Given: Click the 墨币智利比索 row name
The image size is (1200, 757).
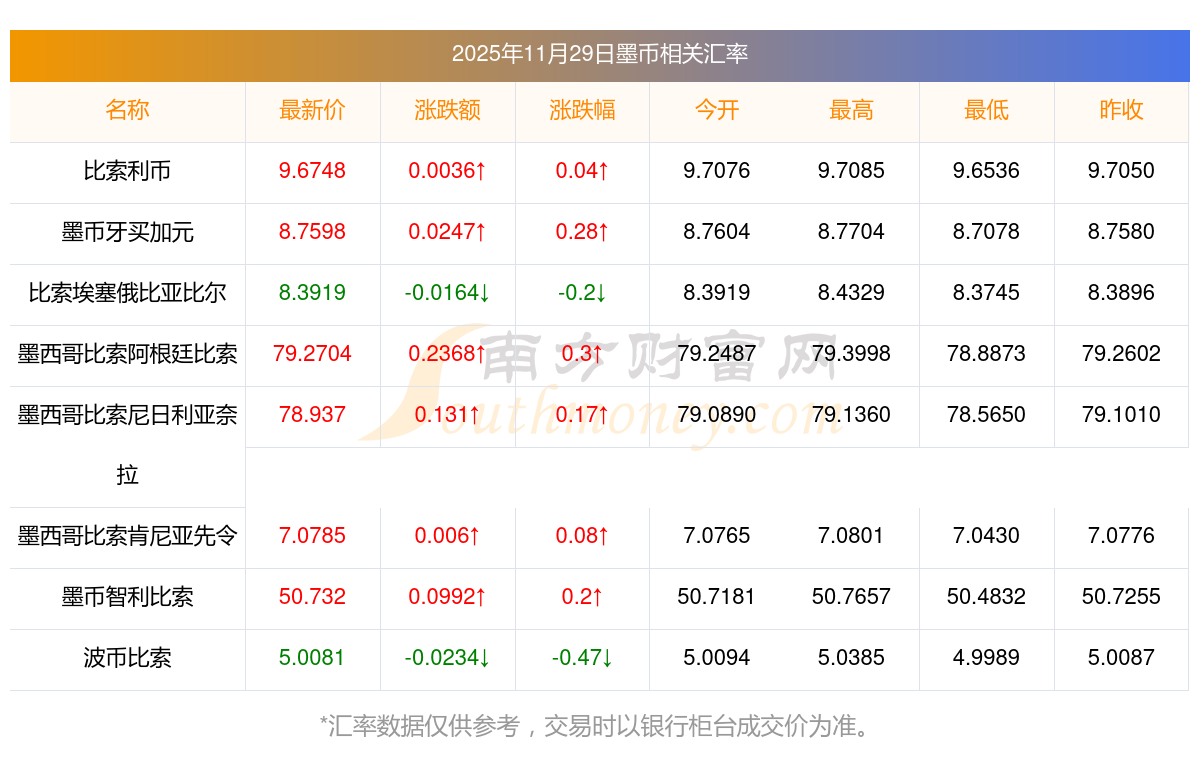Looking at the screenshot, I should click(127, 597).
